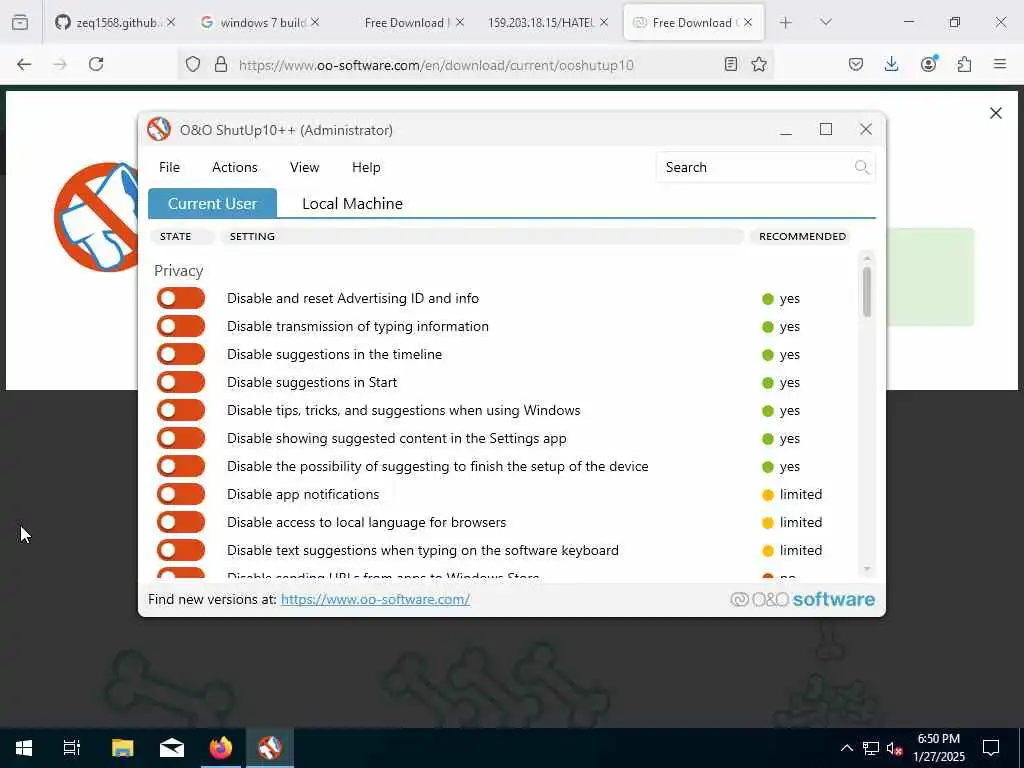This screenshot has height=768, width=1024.
Task: Select the Current User tab
Action: [212, 204]
